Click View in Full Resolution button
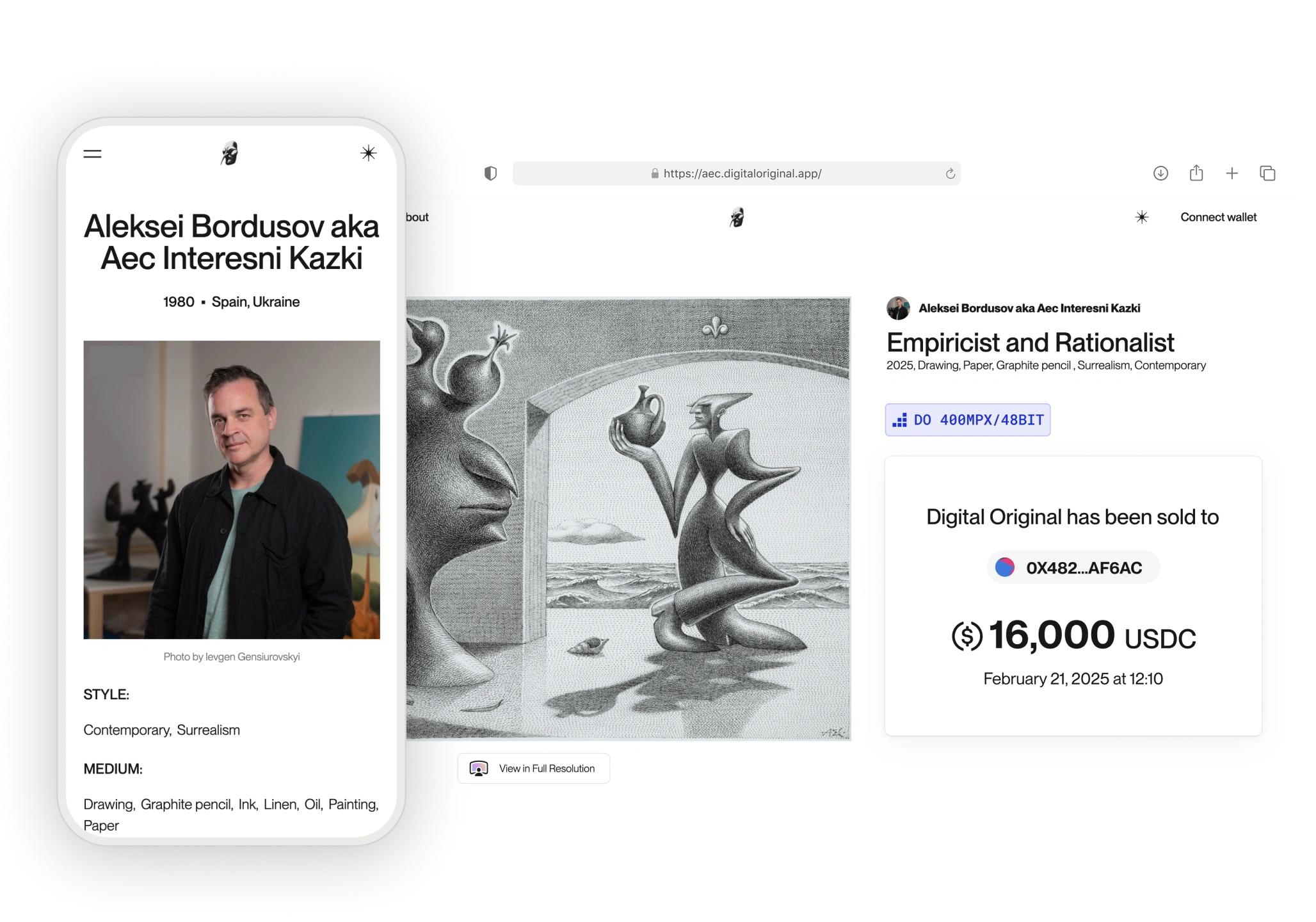 533,768
